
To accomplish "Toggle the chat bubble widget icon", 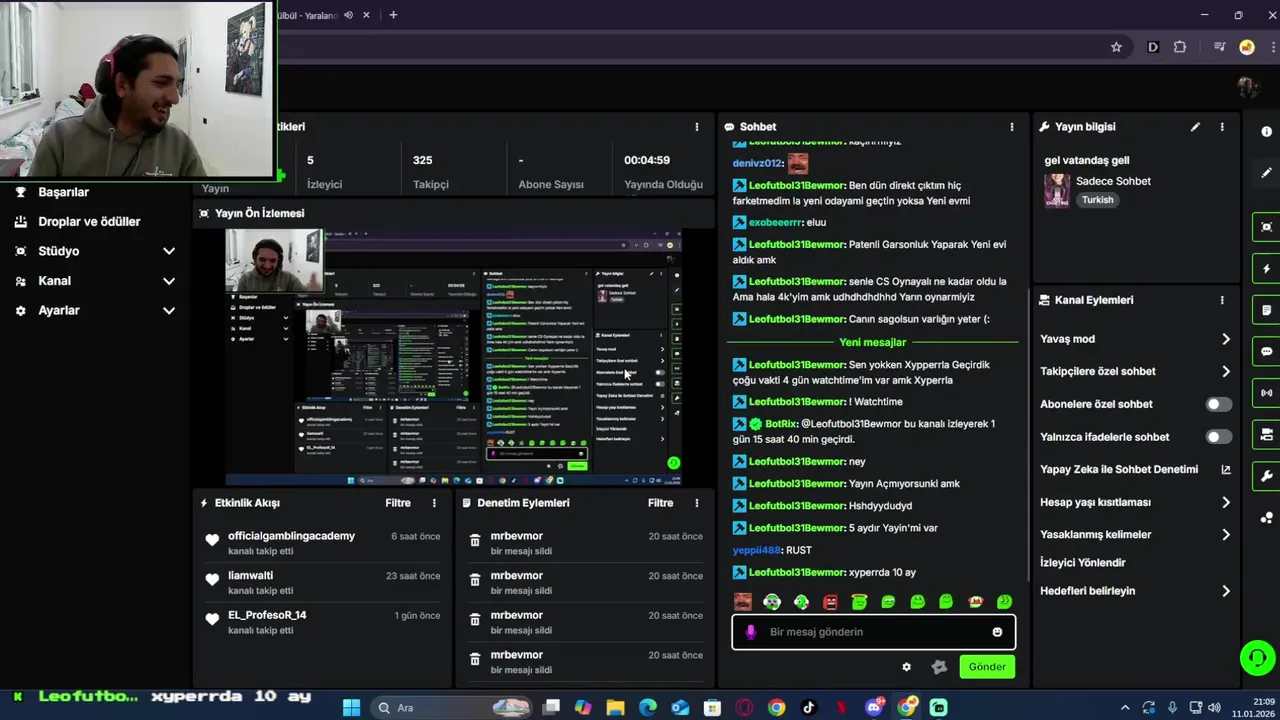I will (x=1267, y=352).
